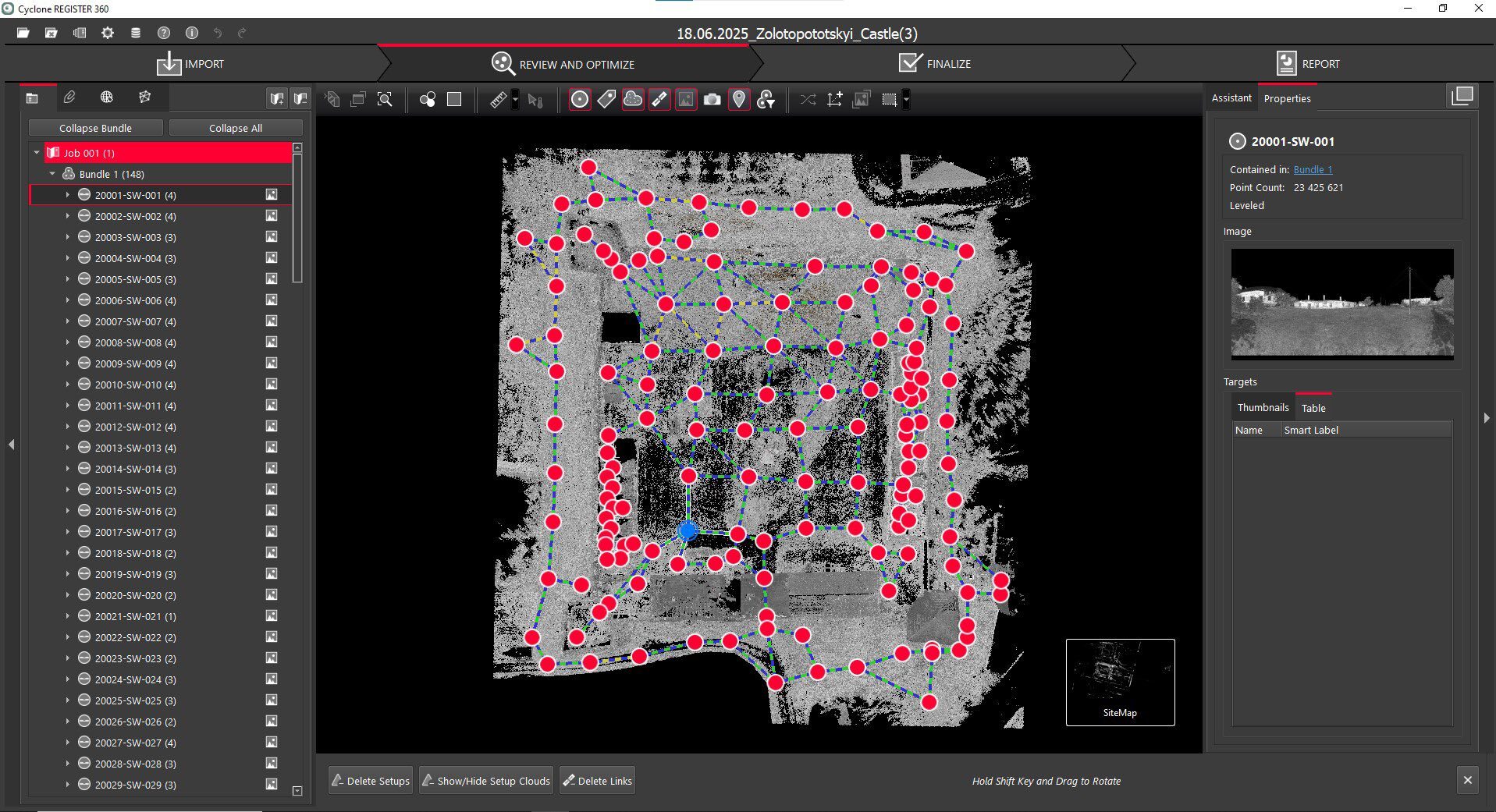Click the zoom-to-fit magnifier icon

pyautogui.click(x=385, y=99)
